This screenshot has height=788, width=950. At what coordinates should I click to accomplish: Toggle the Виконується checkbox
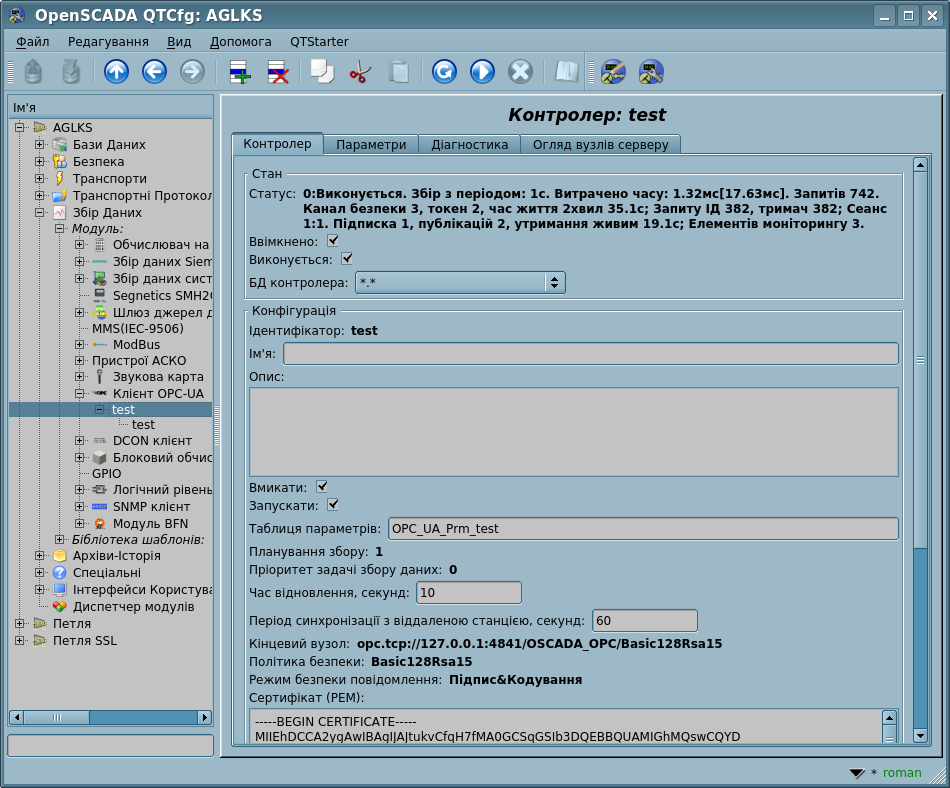click(x=347, y=259)
